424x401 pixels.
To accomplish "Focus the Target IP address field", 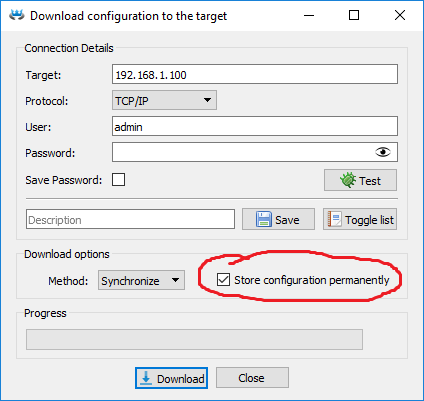I will 255,74.
